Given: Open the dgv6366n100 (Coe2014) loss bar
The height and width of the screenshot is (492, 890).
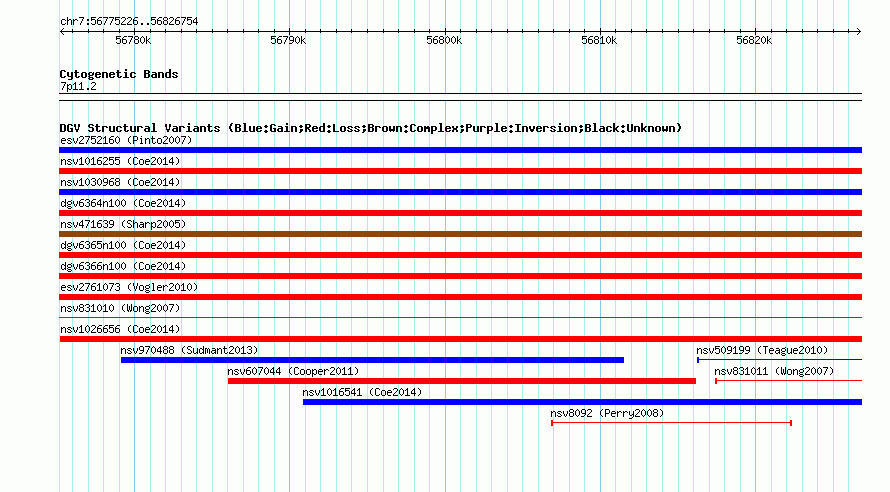Looking at the screenshot, I should (x=460, y=276).
